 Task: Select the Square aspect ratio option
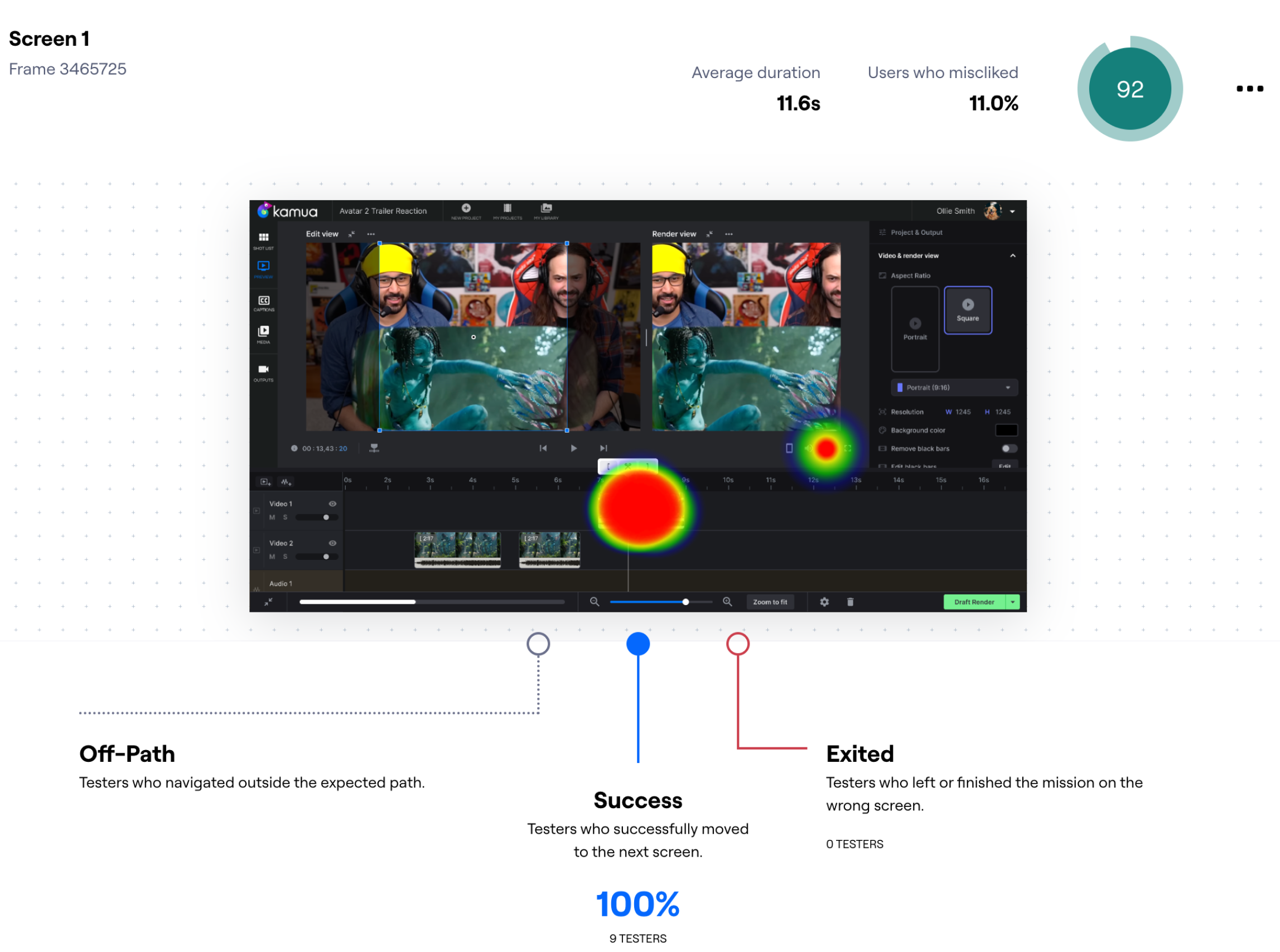968,311
